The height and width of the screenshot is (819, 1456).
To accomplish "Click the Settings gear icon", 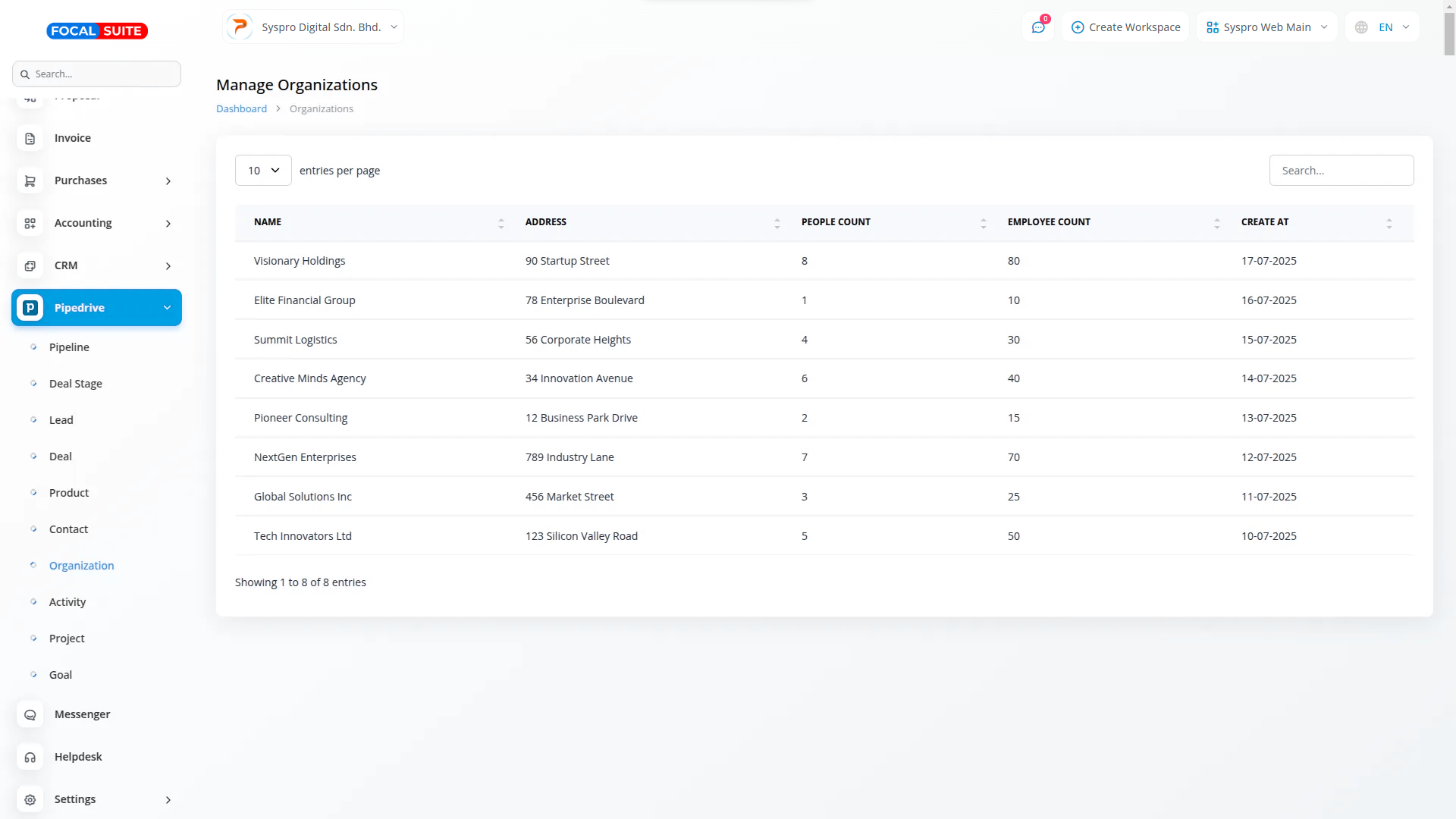I will [x=30, y=800].
